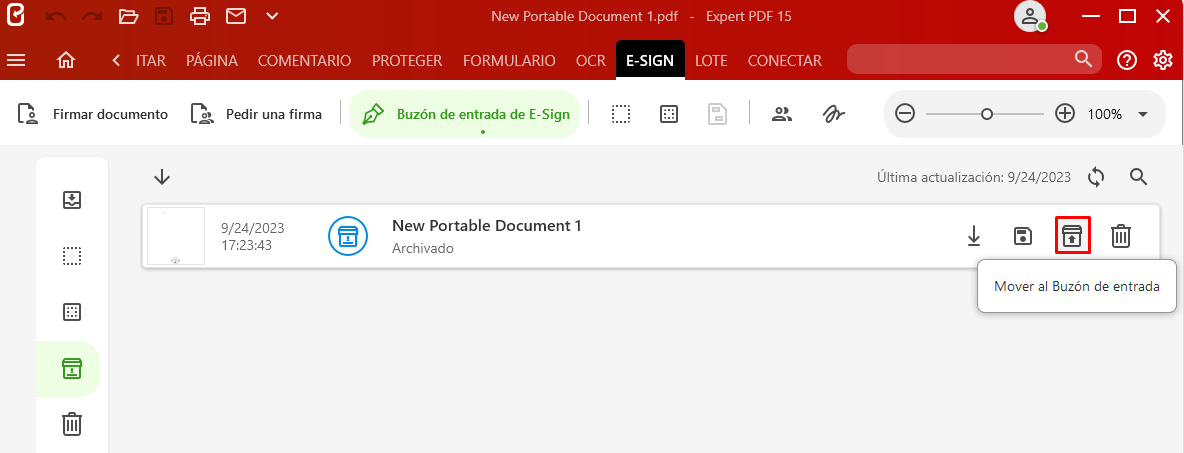Download New Portable Document 1 with arrow icon

974,236
